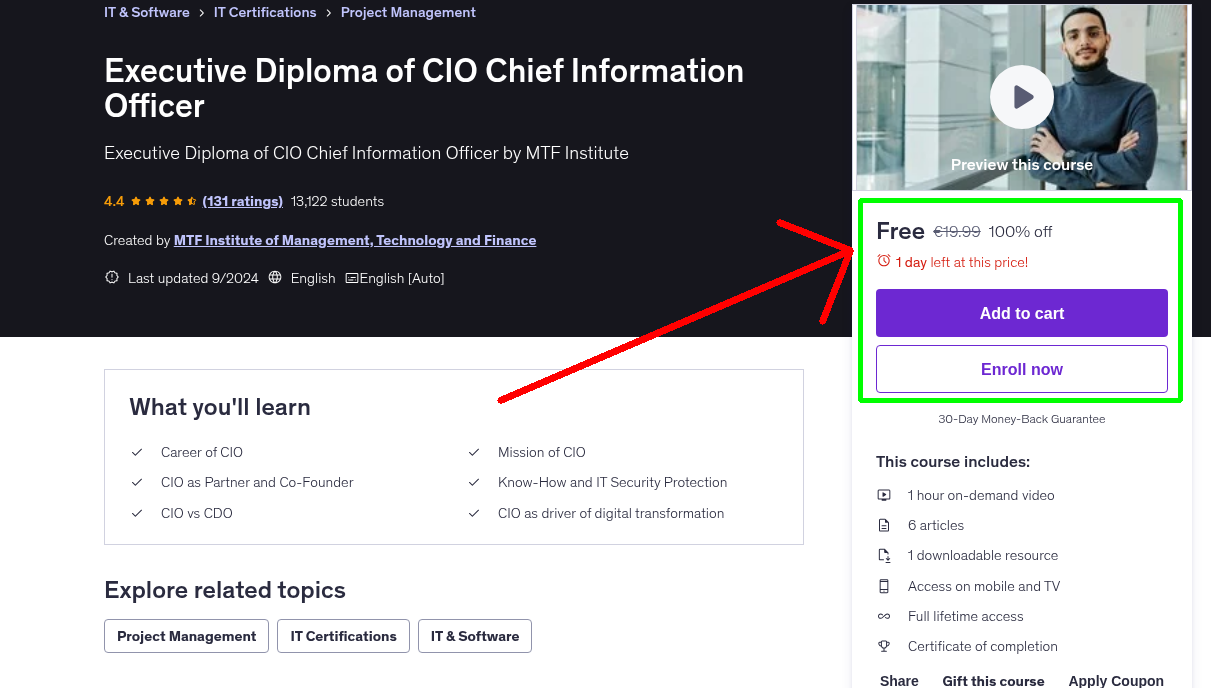Click Gift this course
The height and width of the screenshot is (688, 1211).
tap(993, 681)
